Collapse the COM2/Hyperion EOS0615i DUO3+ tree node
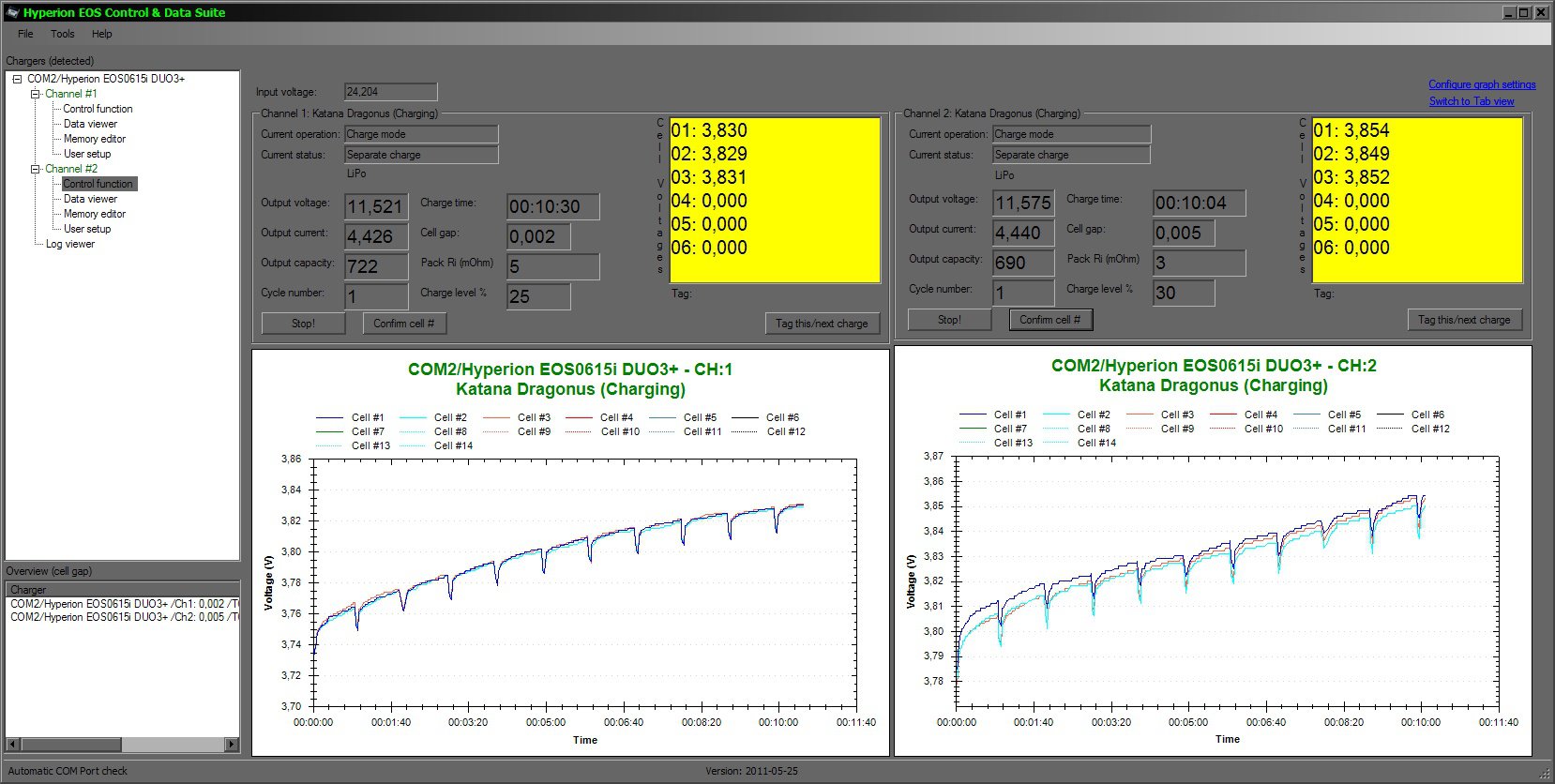Screen dimensions: 1555x784 [x=17, y=79]
